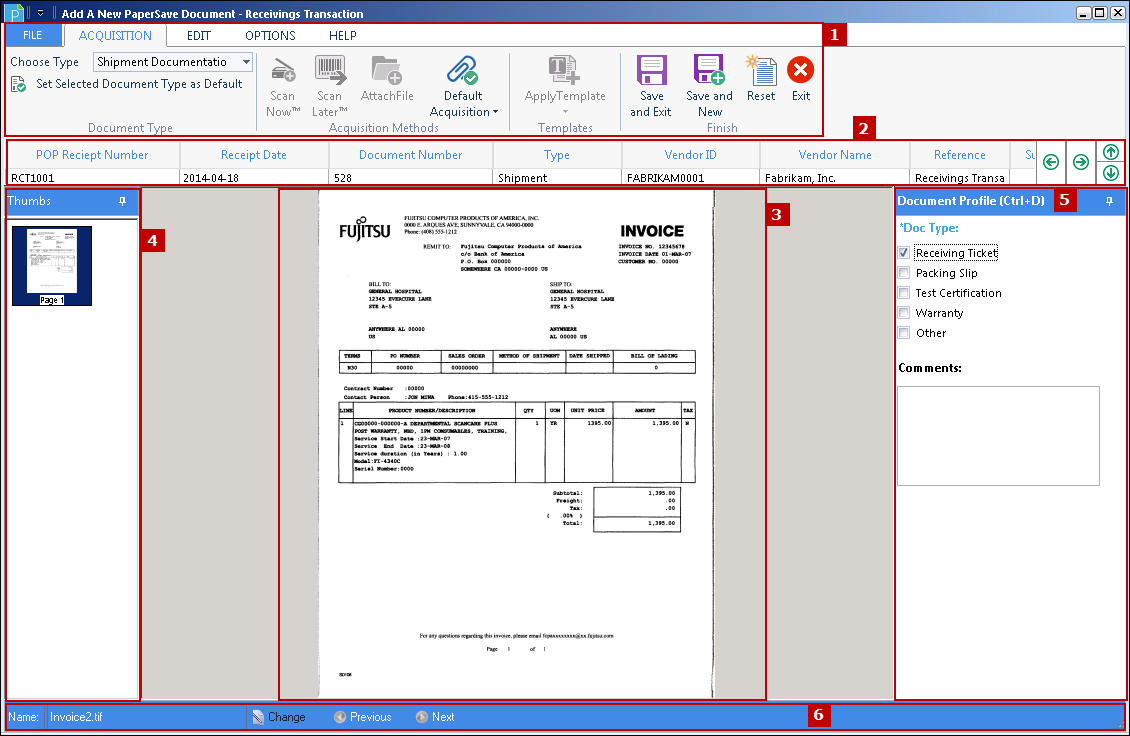Screen dimensions: 1130x736
Task: Click the green right arrow navigation icon
Action: pos(1080,162)
